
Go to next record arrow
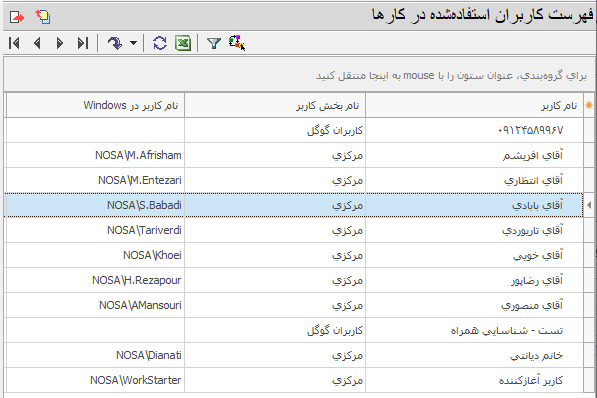[59, 43]
